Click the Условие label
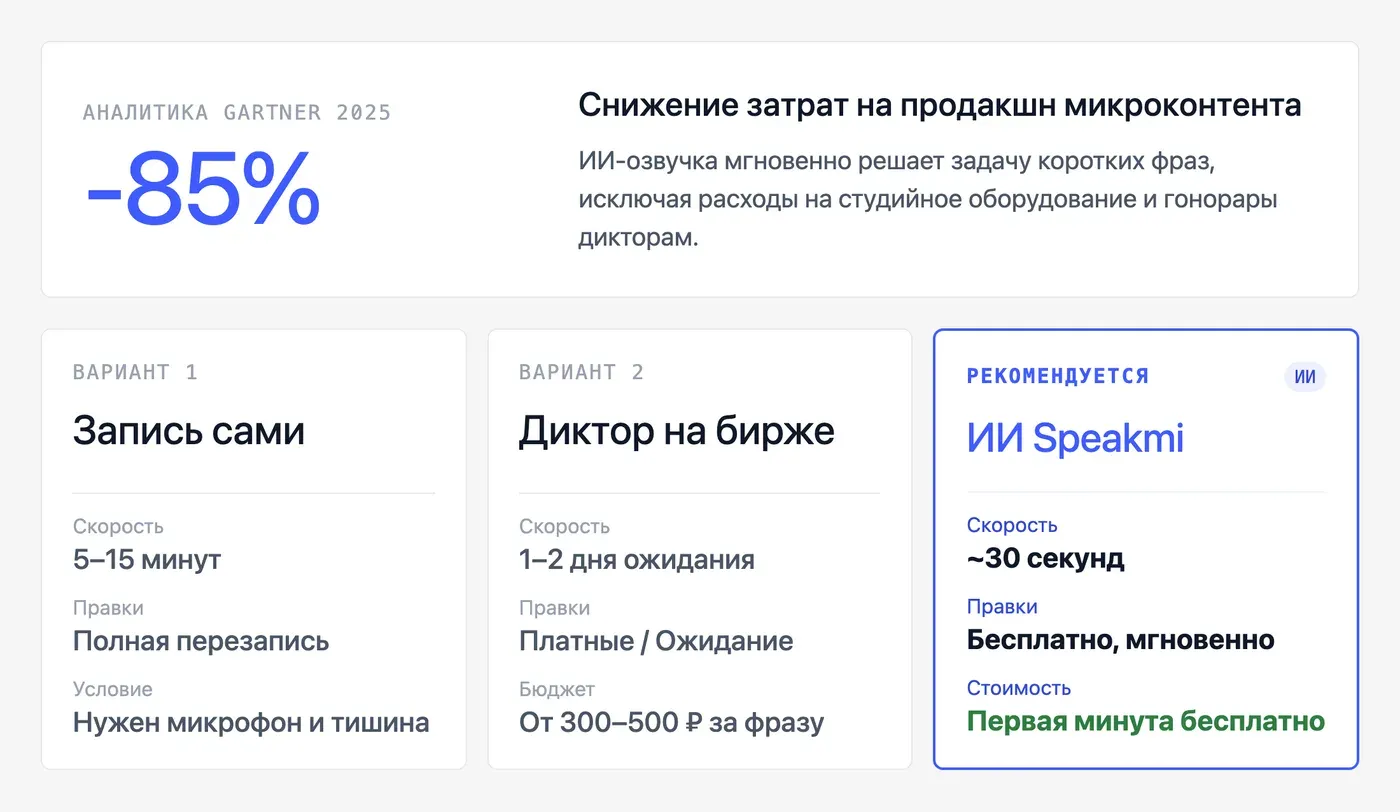This screenshot has height=812, width=1400. [x=113, y=689]
